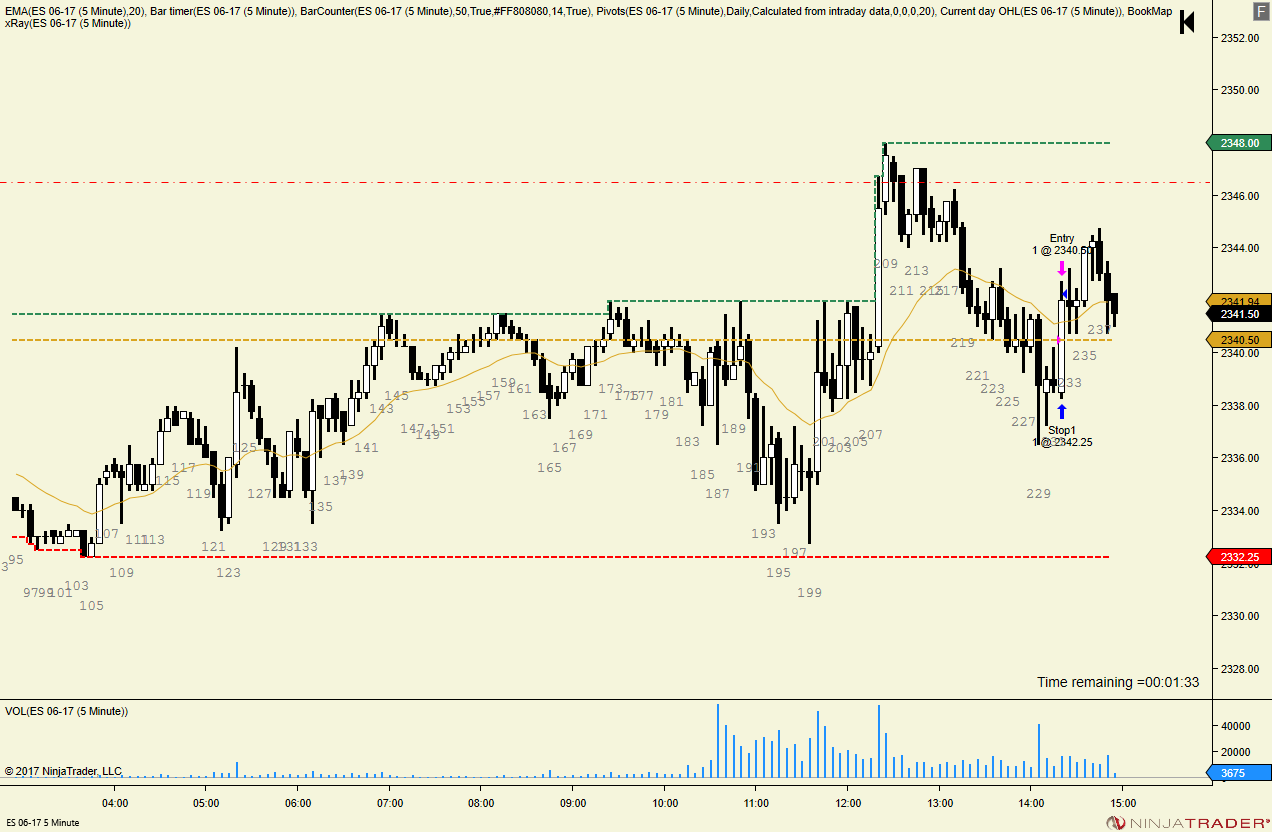
Task: Click the 15:00 time axis label
Action: [x=1122, y=803]
